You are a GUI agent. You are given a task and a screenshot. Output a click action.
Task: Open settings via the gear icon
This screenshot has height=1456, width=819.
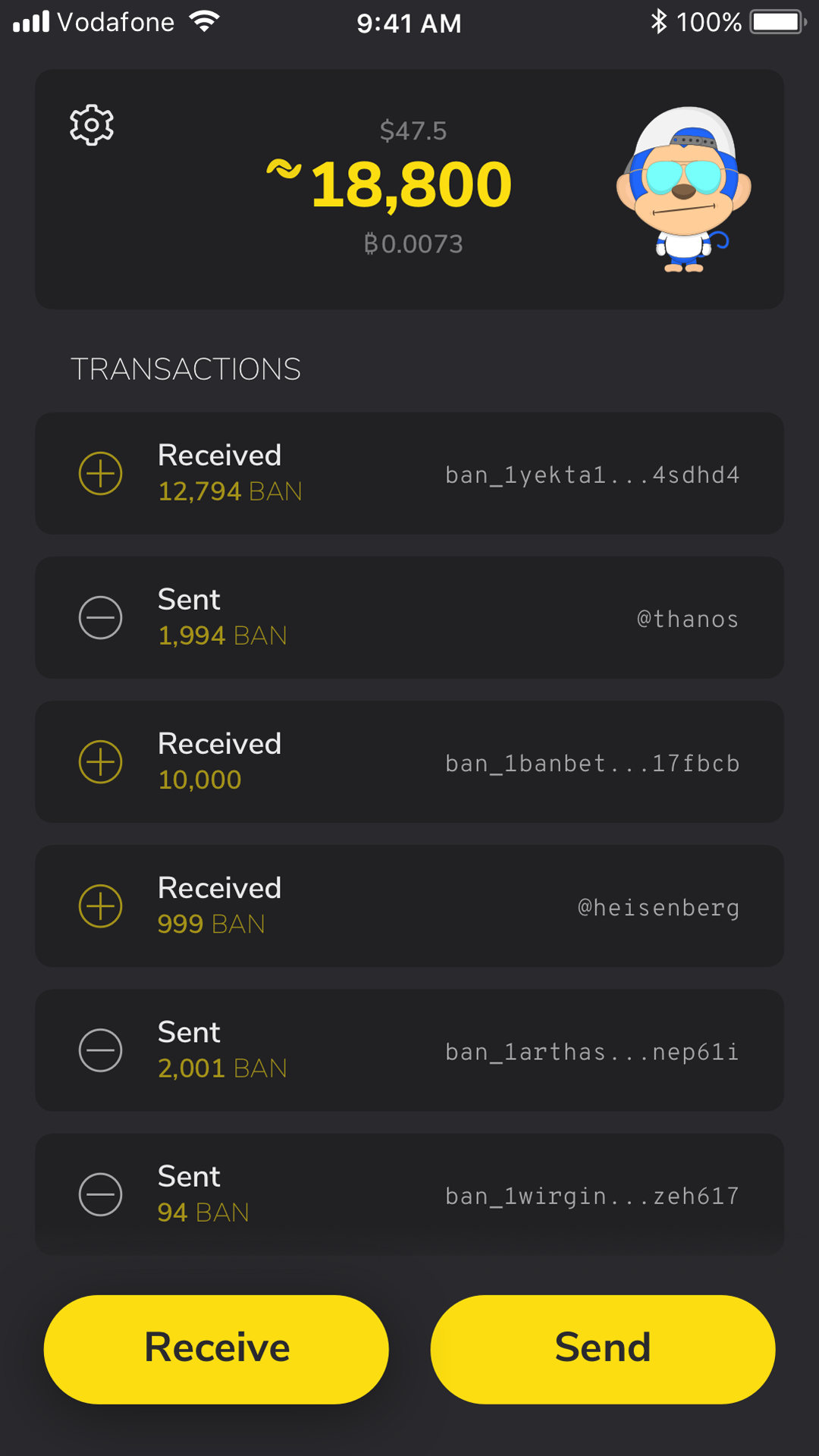pyautogui.click(x=92, y=125)
